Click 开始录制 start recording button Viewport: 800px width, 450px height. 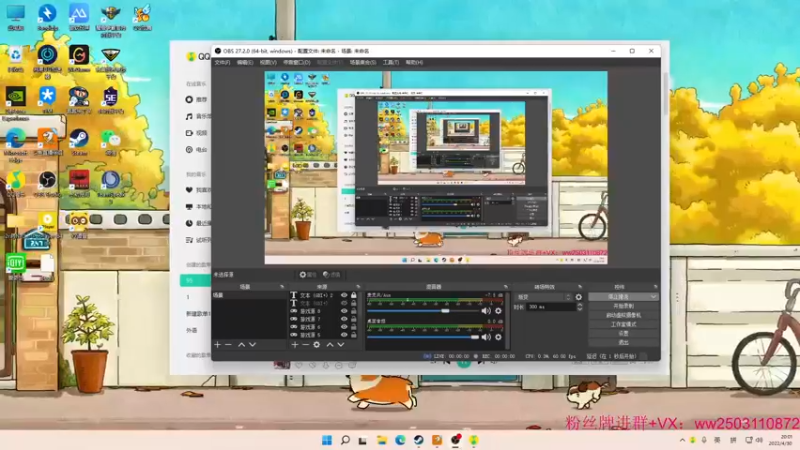point(623,306)
